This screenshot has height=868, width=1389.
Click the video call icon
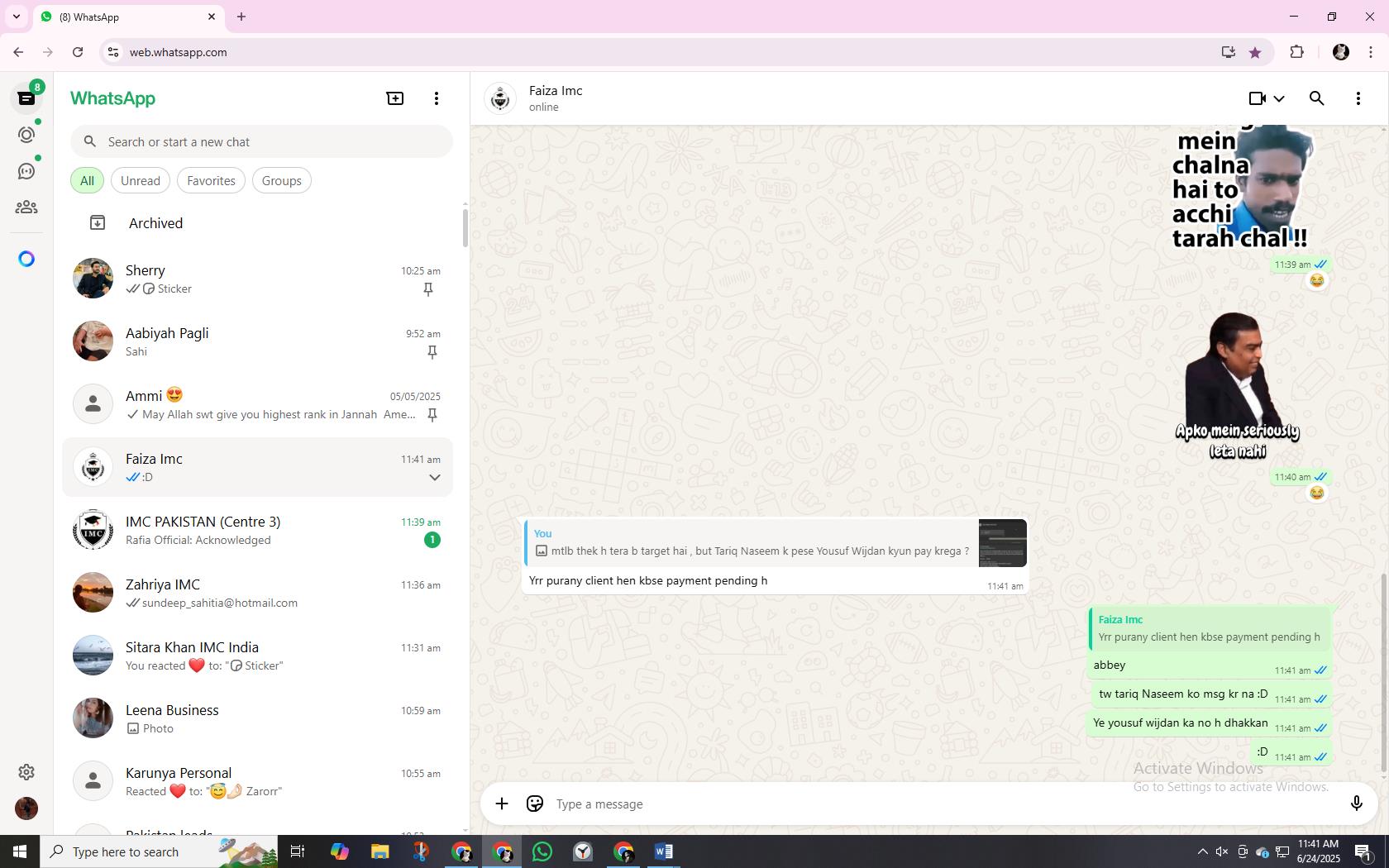(1257, 98)
